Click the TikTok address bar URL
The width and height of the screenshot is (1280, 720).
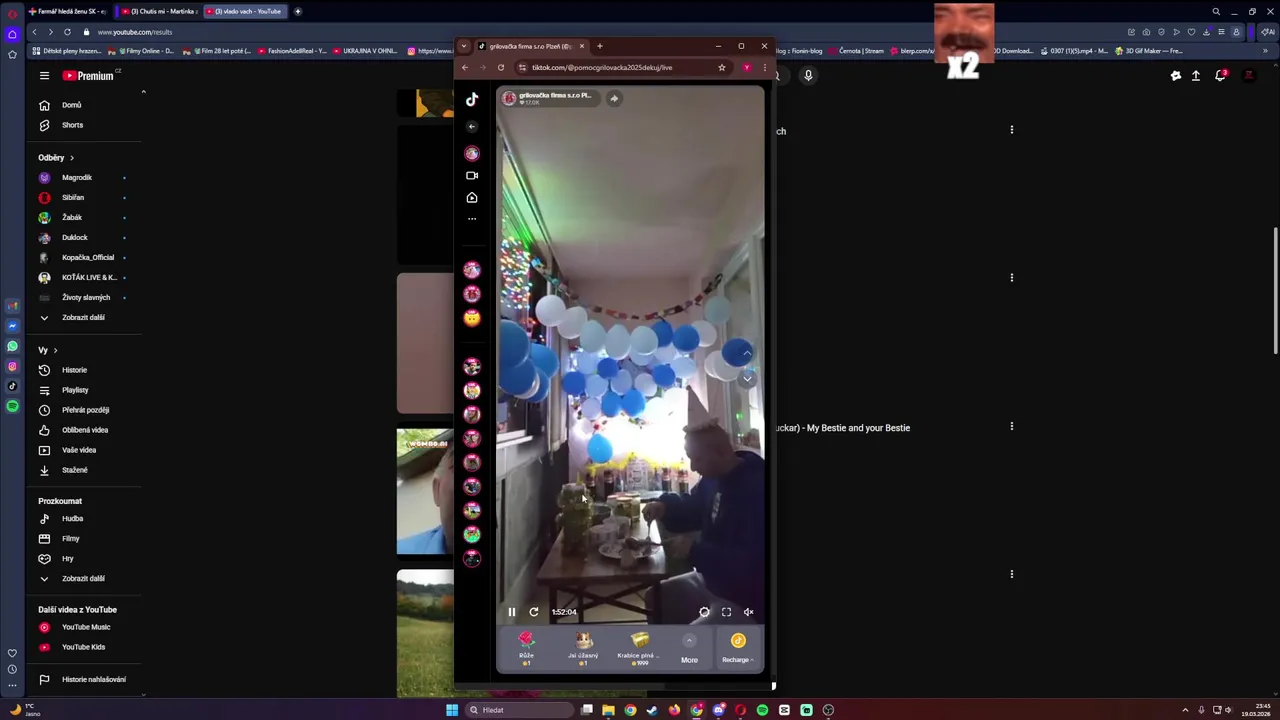click(602, 67)
